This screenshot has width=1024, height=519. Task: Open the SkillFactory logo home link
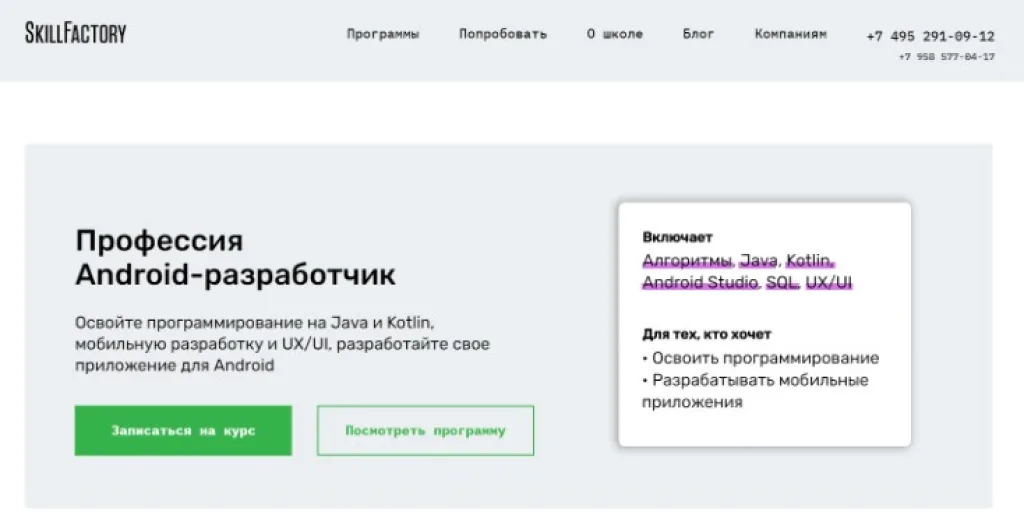point(76,33)
